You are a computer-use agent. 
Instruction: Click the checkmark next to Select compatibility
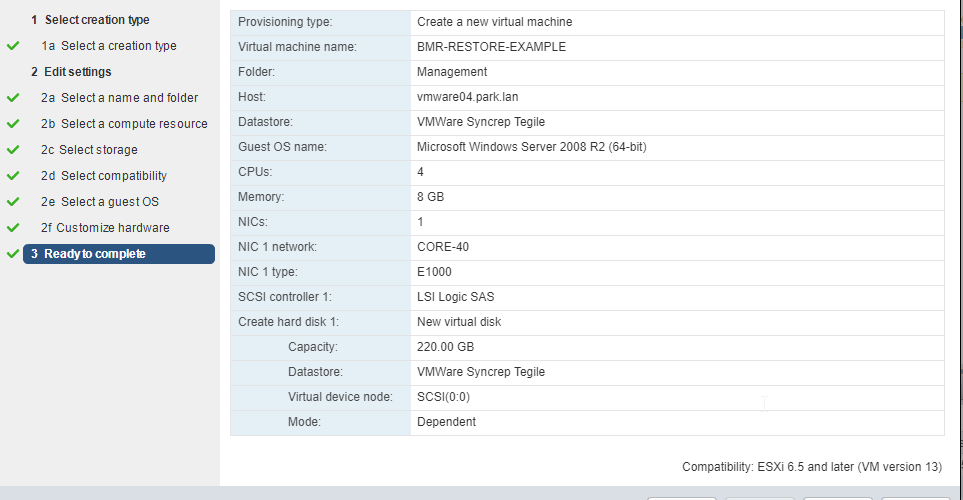coord(13,176)
